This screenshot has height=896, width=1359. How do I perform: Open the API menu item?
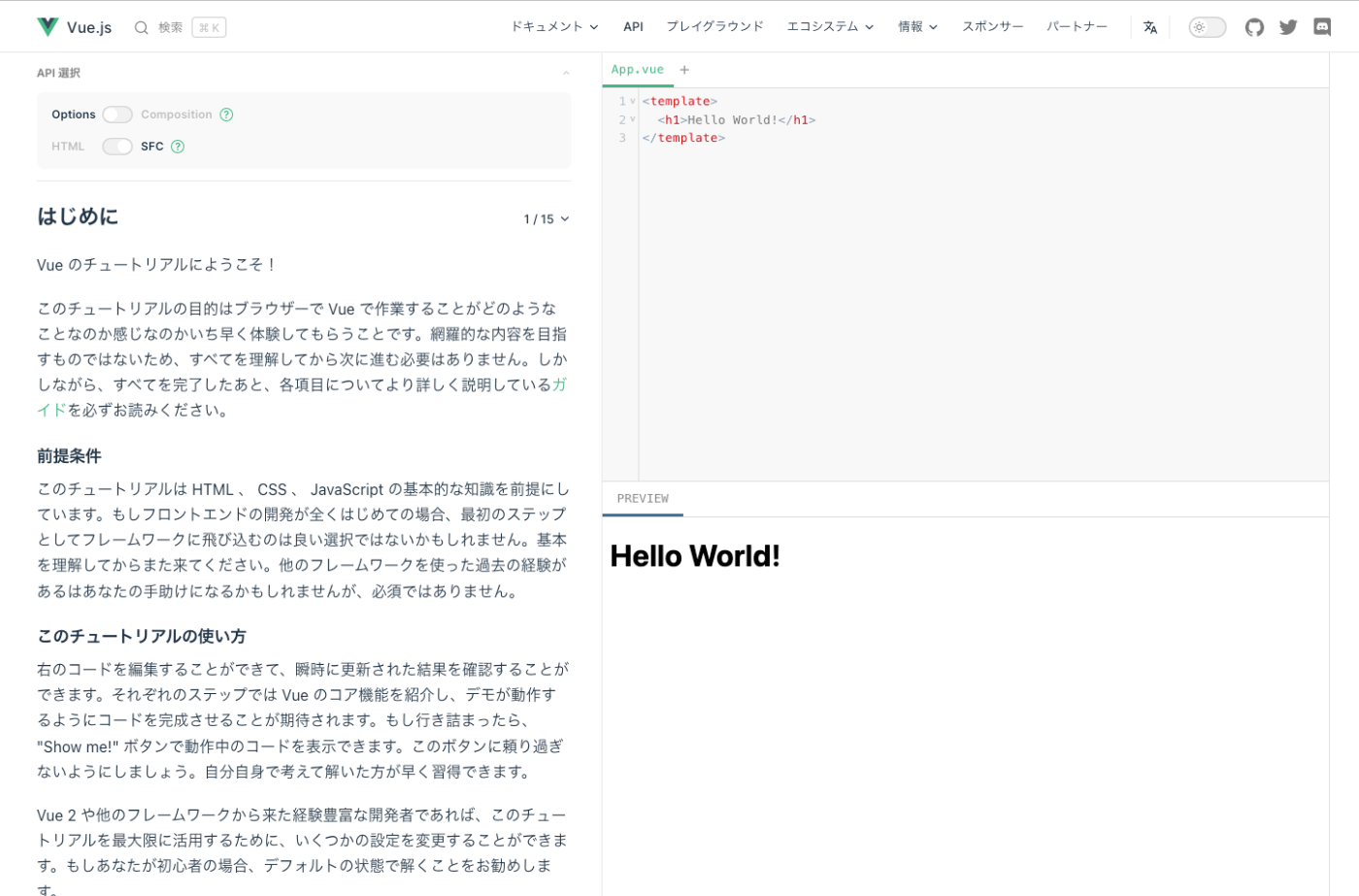coord(633,26)
